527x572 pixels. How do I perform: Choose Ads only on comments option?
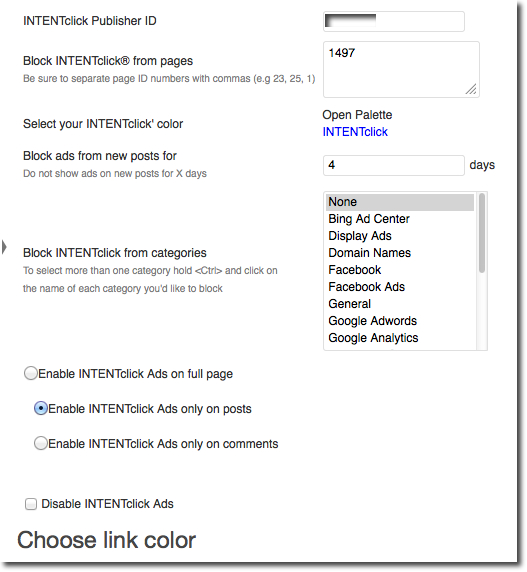pos(41,444)
